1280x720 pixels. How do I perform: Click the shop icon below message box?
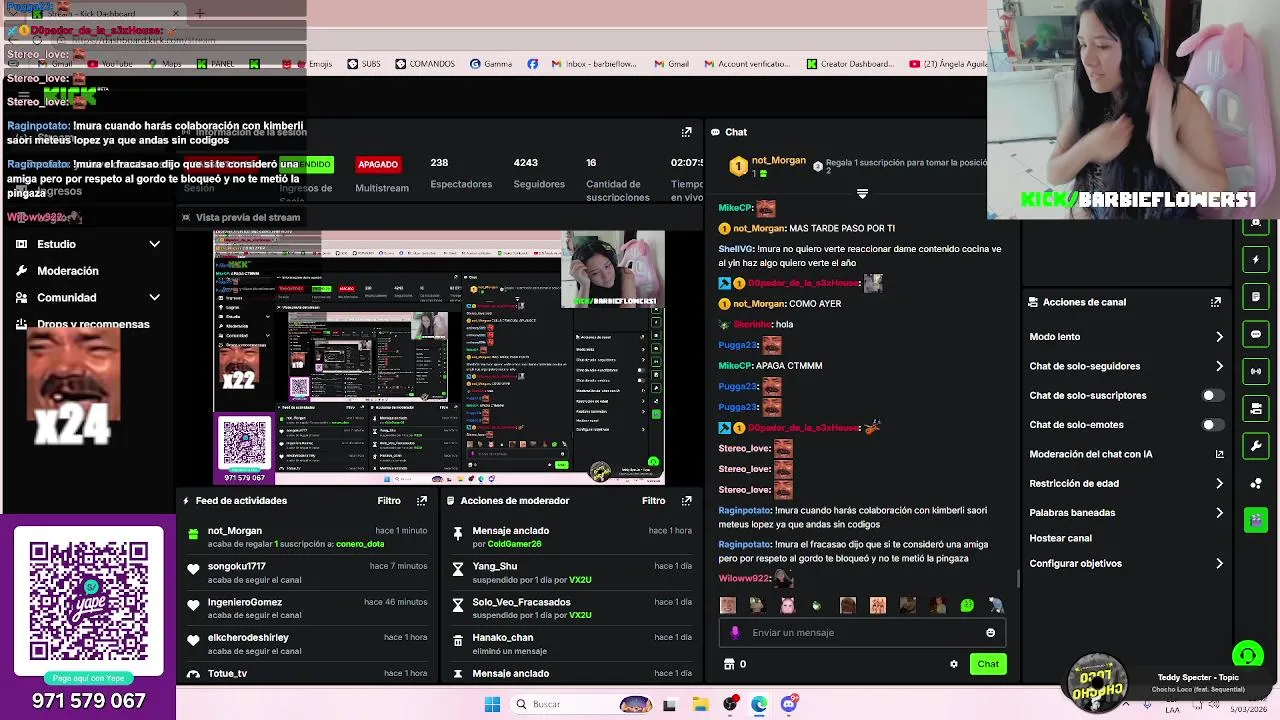coord(728,664)
